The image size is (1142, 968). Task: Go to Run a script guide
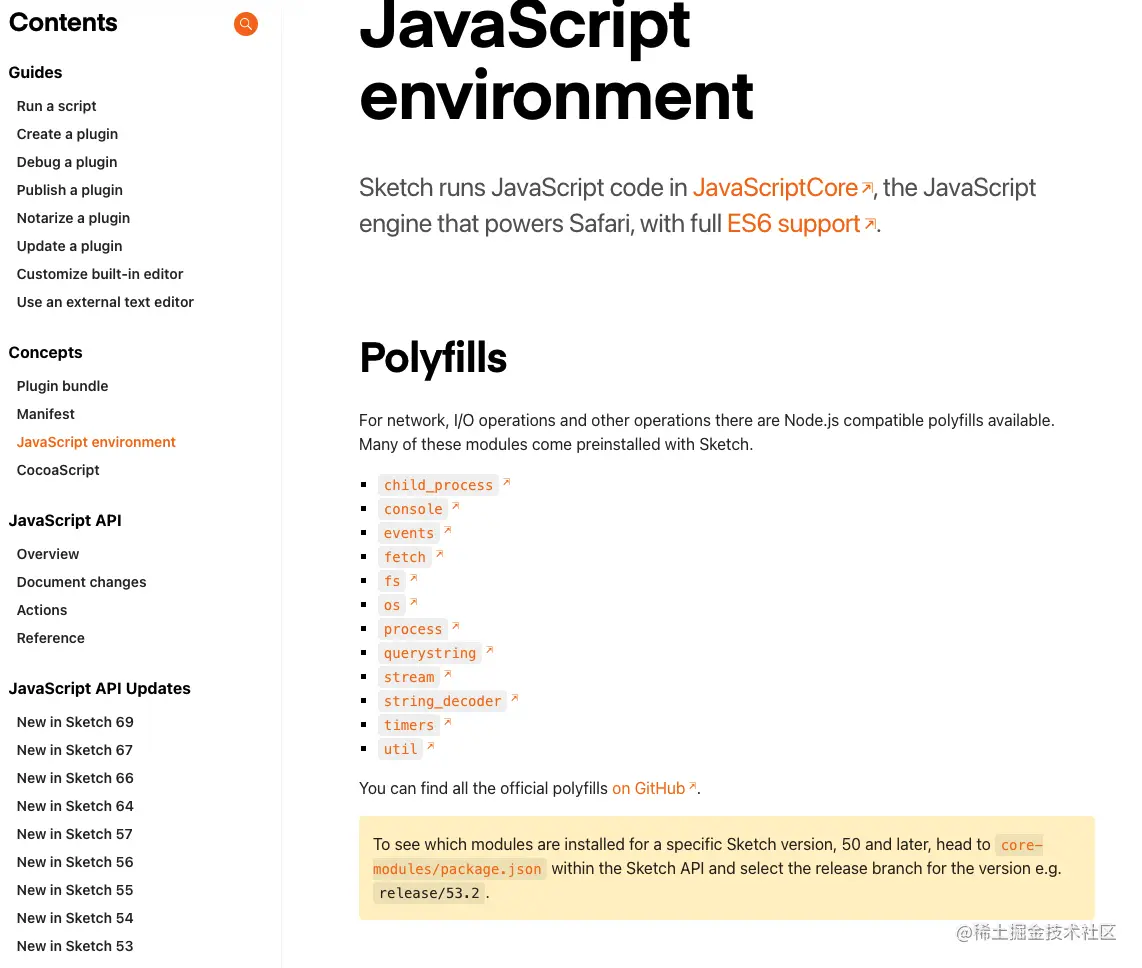point(57,106)
